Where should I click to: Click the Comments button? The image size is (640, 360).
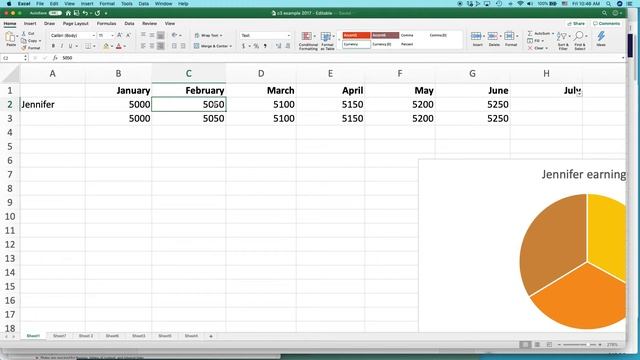coord(607,24)
